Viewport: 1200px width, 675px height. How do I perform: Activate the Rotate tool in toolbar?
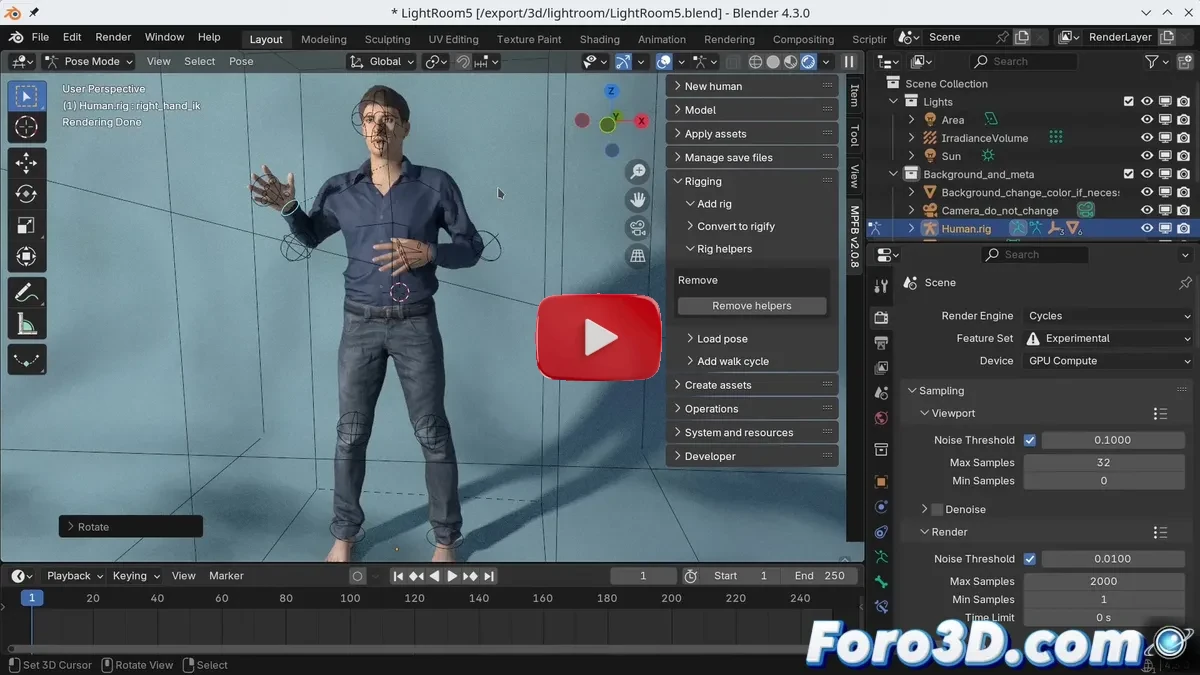coord(27,194)
